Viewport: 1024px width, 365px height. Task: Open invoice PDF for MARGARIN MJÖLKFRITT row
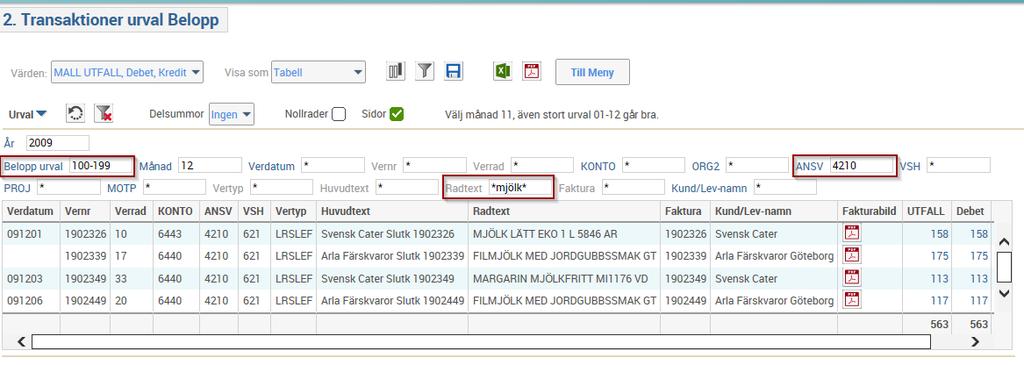pos(852,278)
